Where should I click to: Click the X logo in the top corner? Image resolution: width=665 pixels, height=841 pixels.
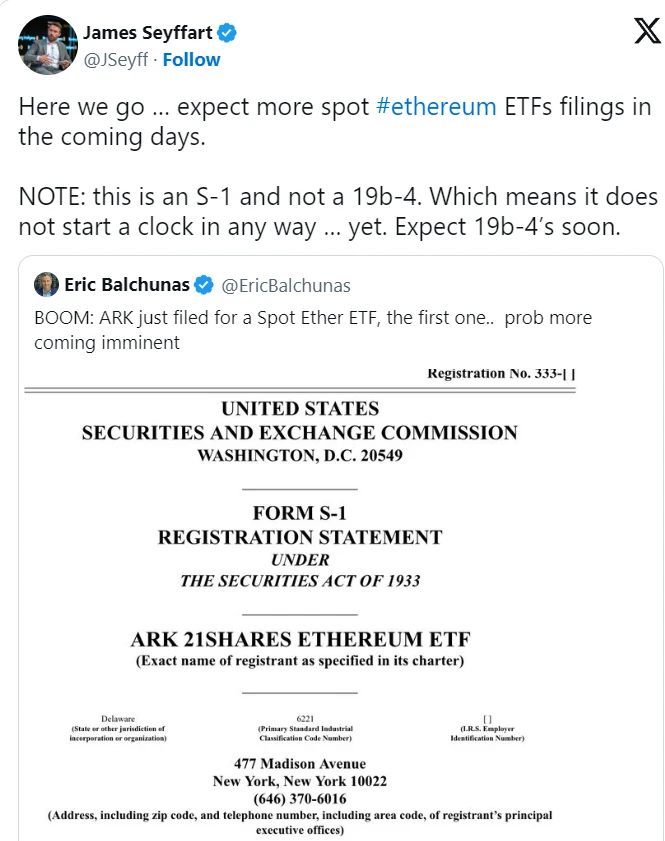coord(649,29)
